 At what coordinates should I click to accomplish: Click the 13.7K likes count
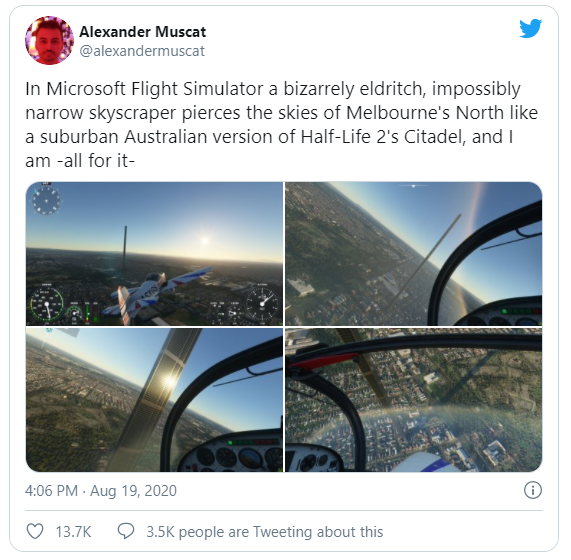73,532
